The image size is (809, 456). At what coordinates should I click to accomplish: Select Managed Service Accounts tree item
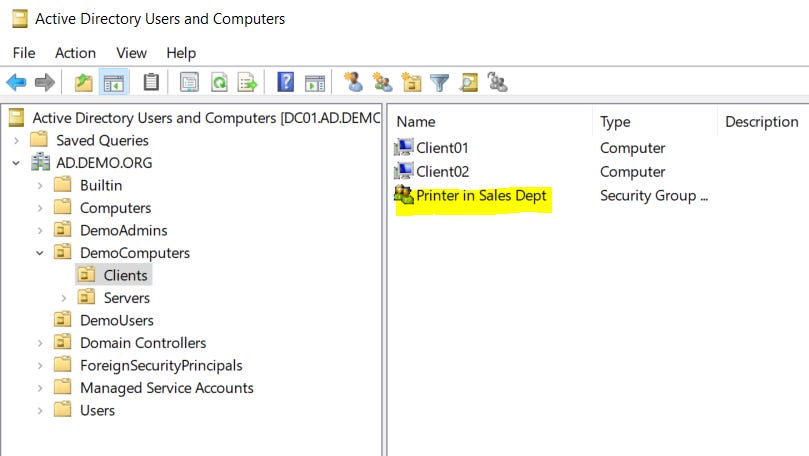(x=167, y=387)
